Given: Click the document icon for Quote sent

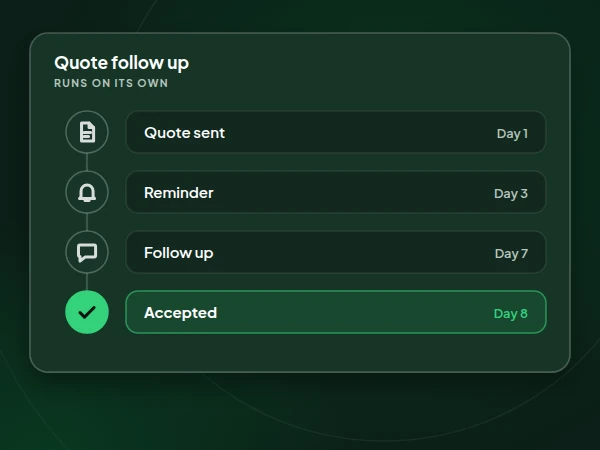Looking at the screenshot, I should tap(87, 132).
